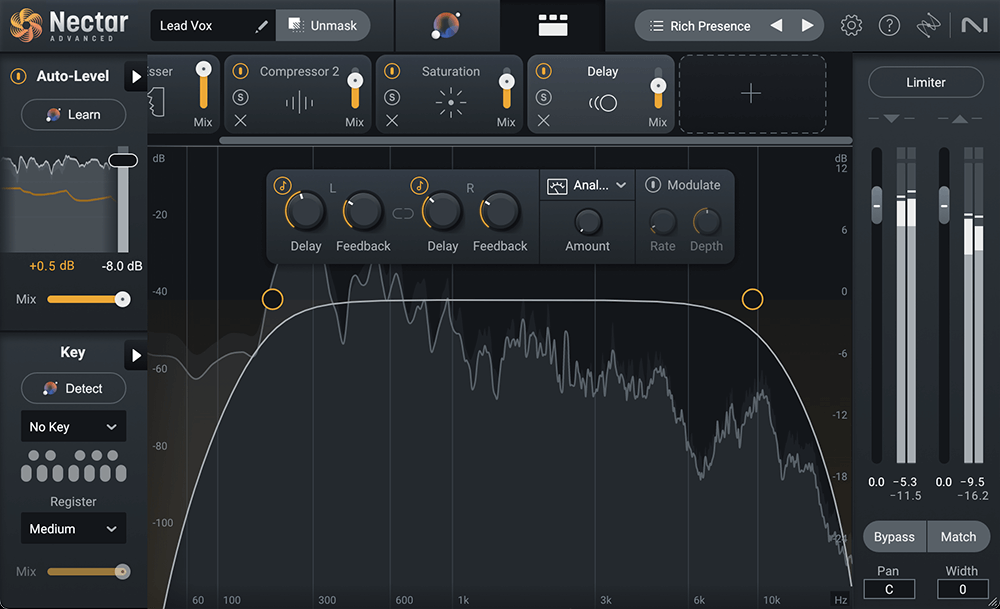Open the Analog mode dropdown in Delay
This screenshot has width=1000, height=609.
pyautogui.click(x=587, y=185)
